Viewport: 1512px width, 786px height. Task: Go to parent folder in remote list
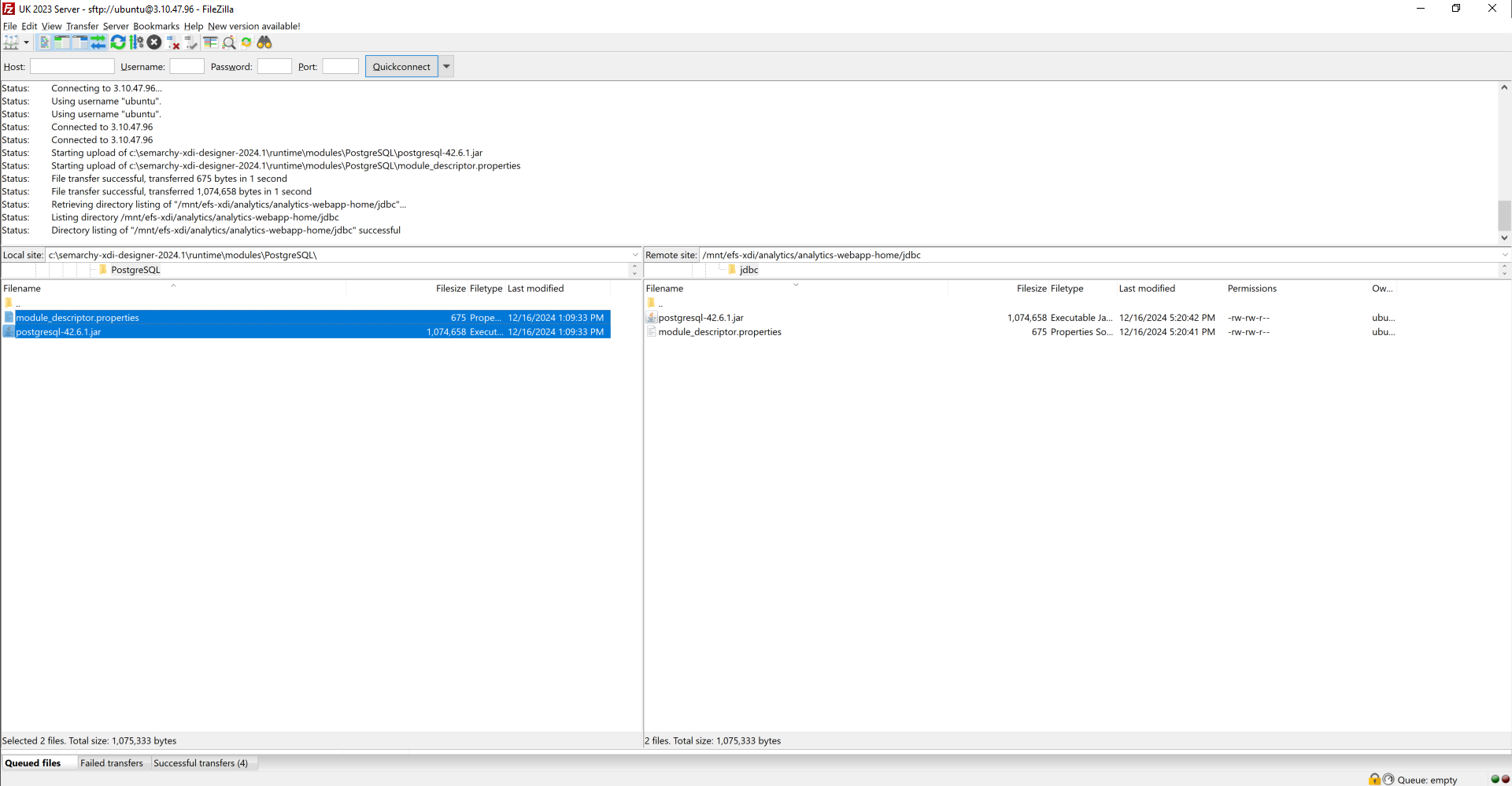tap(655, 304)
